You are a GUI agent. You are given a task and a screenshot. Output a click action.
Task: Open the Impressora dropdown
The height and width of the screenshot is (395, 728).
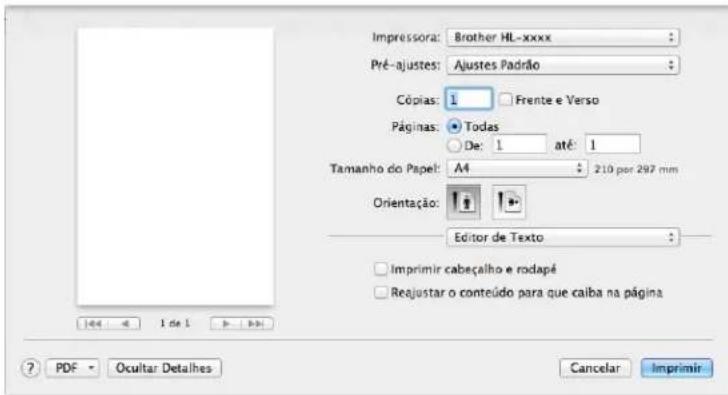563,38
